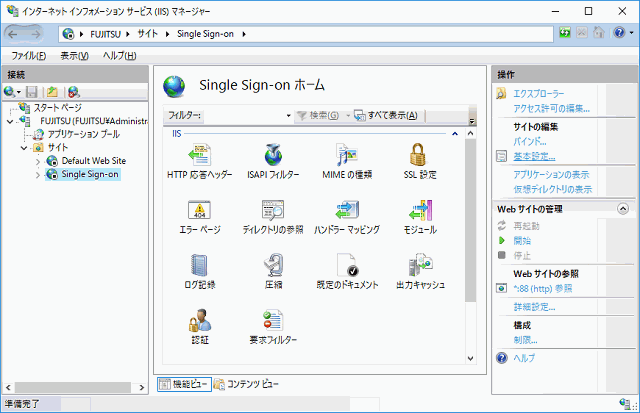Click サイト in the address breadcrumb
The width and height of the screenshot is (640, 413).
[x=148, y=34]
